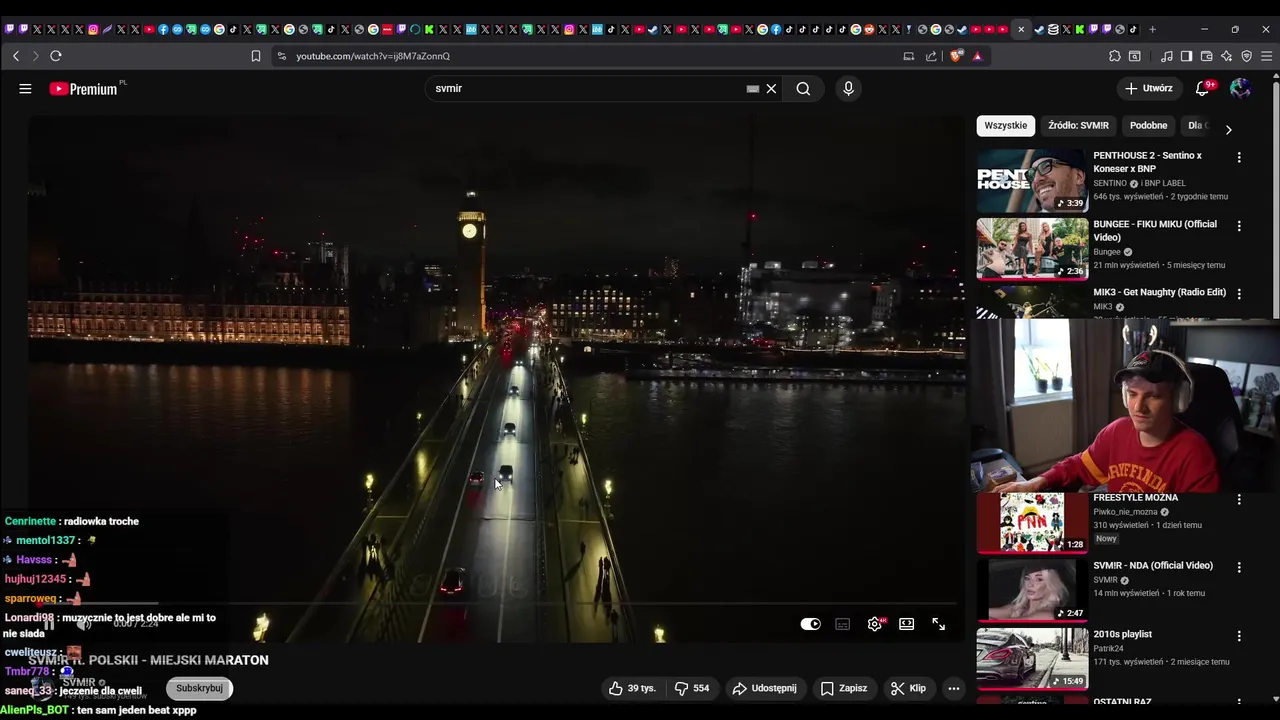Click the Utwórz create button
Screen dimensions: 1280x720
point(1148,88)
